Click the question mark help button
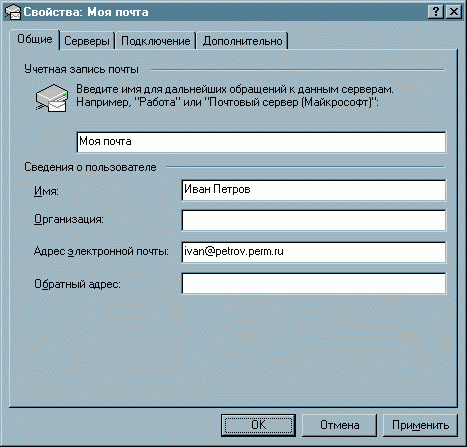The width and height of the screenshot is (467, 447). point(436,12)
